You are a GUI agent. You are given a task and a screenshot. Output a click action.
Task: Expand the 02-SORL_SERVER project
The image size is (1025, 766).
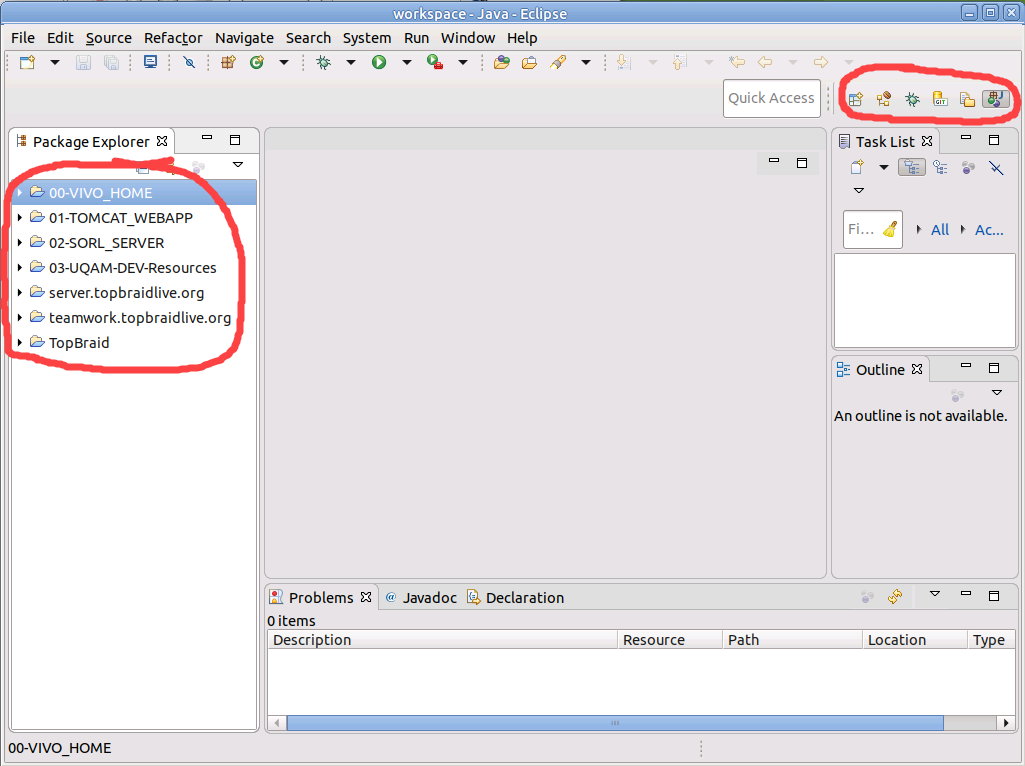pyautogui.click(x=20, y=242)
